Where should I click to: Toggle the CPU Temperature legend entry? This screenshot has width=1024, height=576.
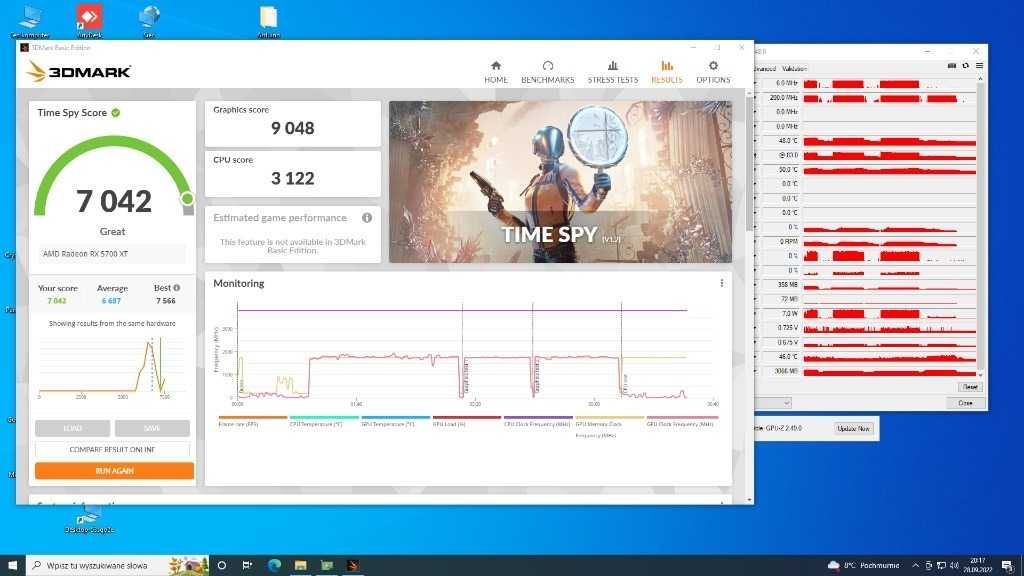click(x=324, y=421)
